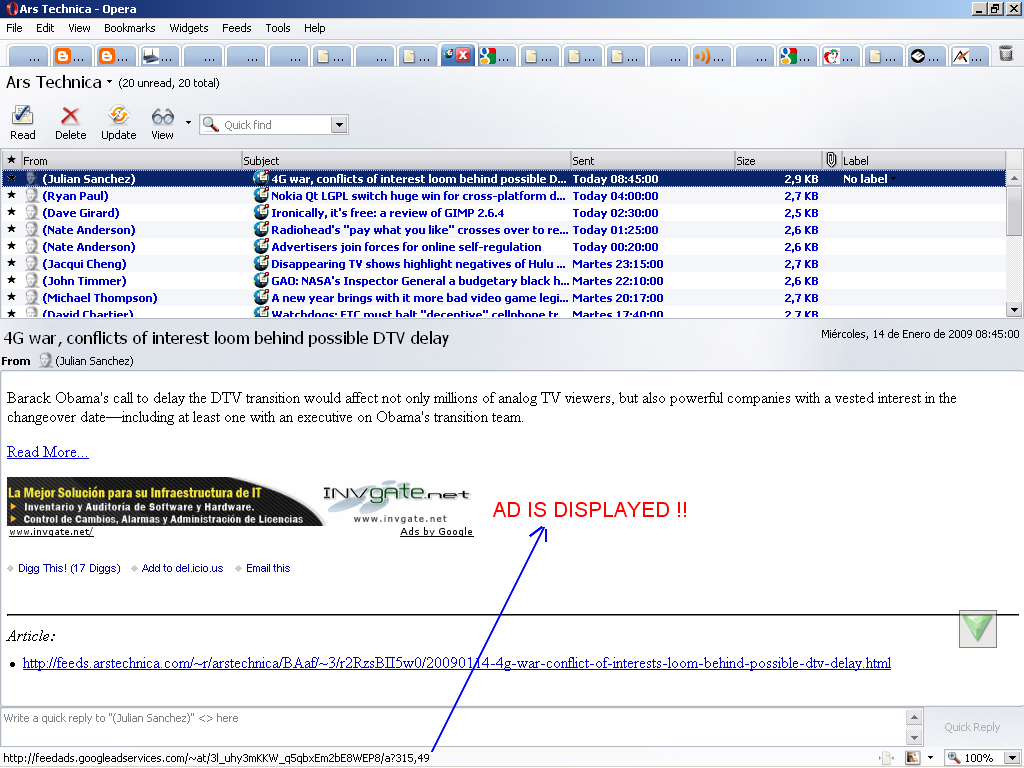The image size is (1024, 768).
Task: Click the quick reply text field
Action: pos(450,718)
